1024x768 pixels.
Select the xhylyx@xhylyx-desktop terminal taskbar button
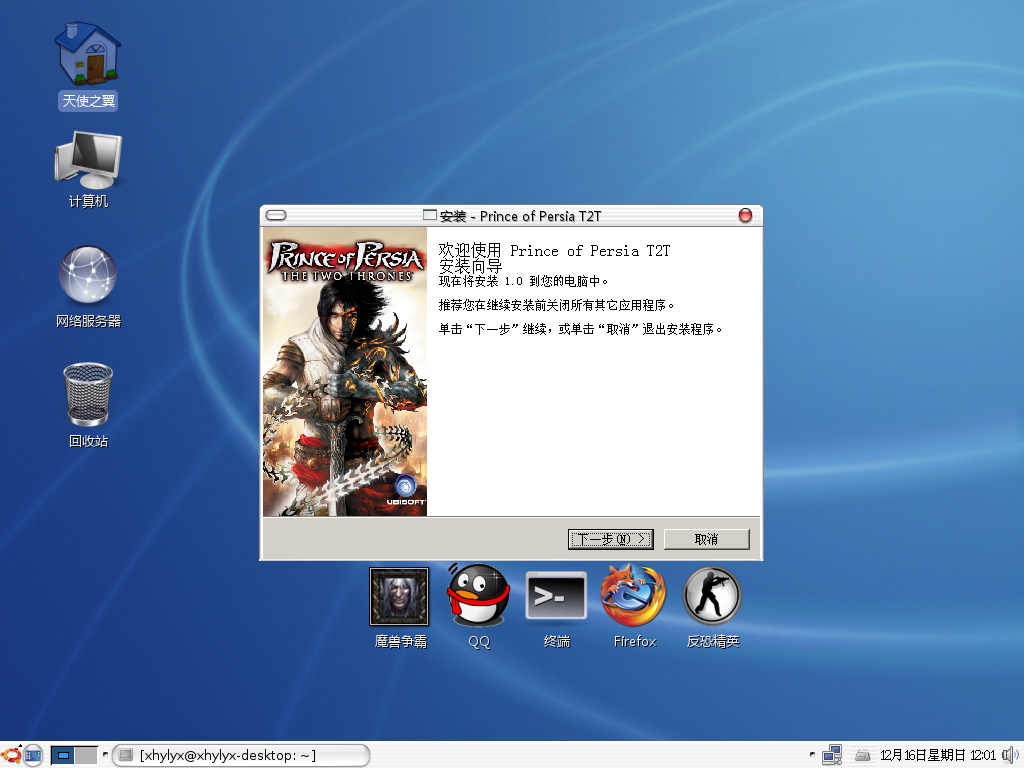[x=241, y=756]
